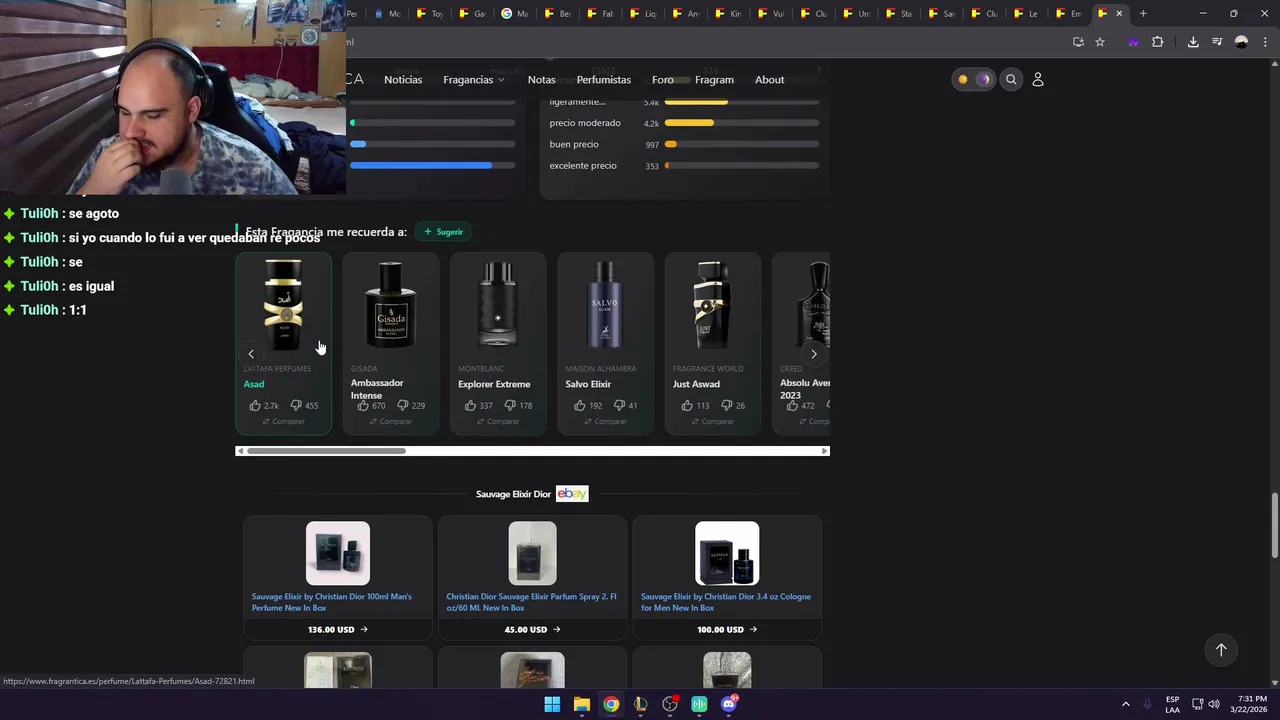
Task: Click Comparar under Asad
Action: 283,421
